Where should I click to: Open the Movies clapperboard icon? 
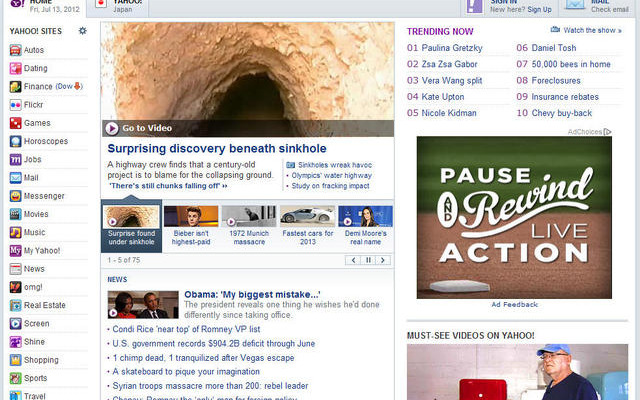(x=16, y=214)
